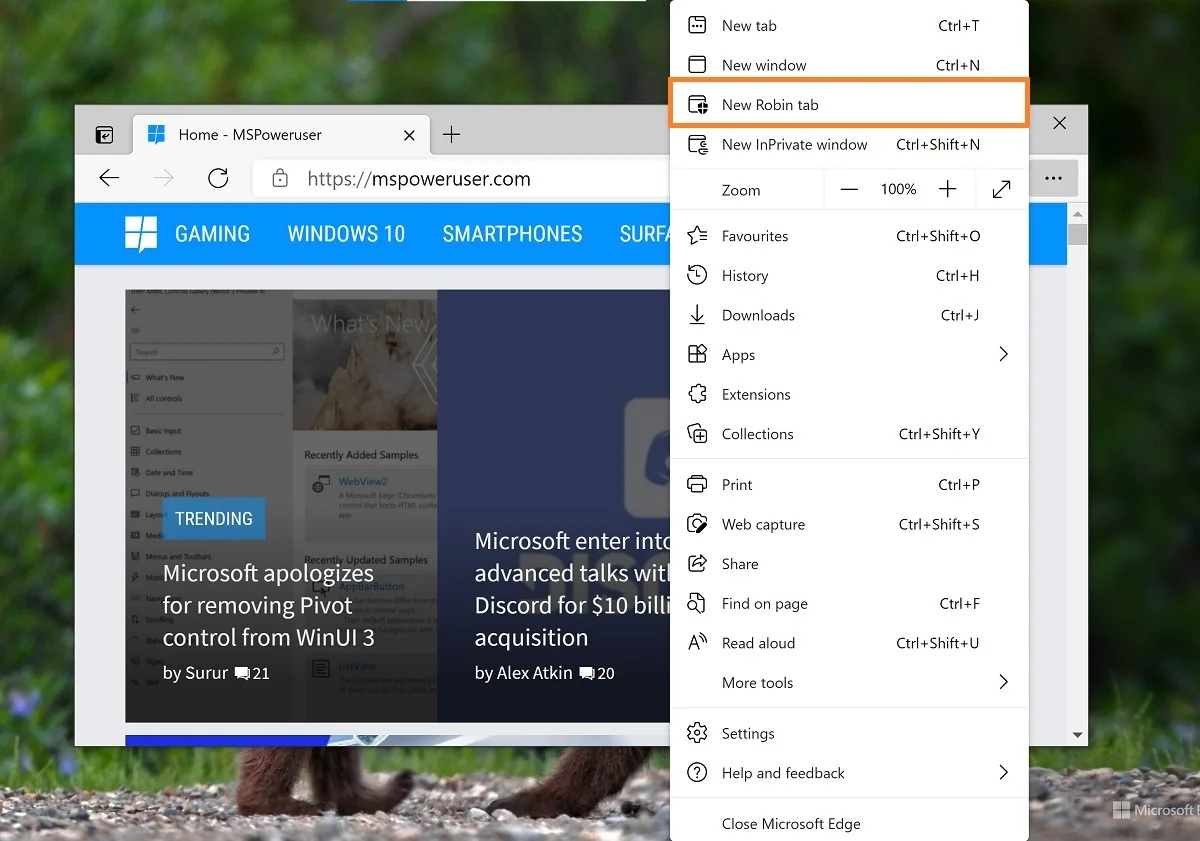Select New tab menu entry text

point(749,26)
